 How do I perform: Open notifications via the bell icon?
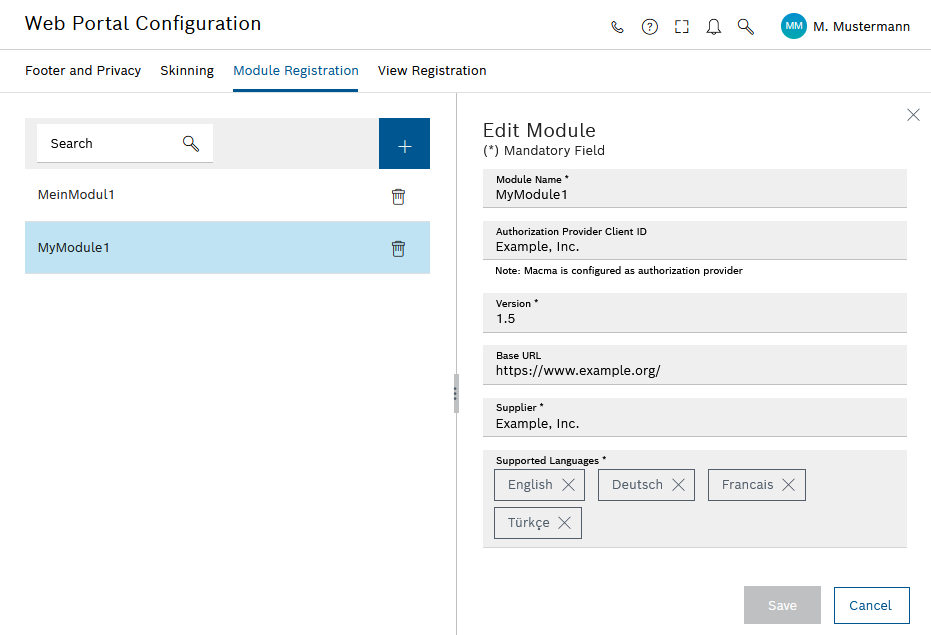click(x=713, y=27)
